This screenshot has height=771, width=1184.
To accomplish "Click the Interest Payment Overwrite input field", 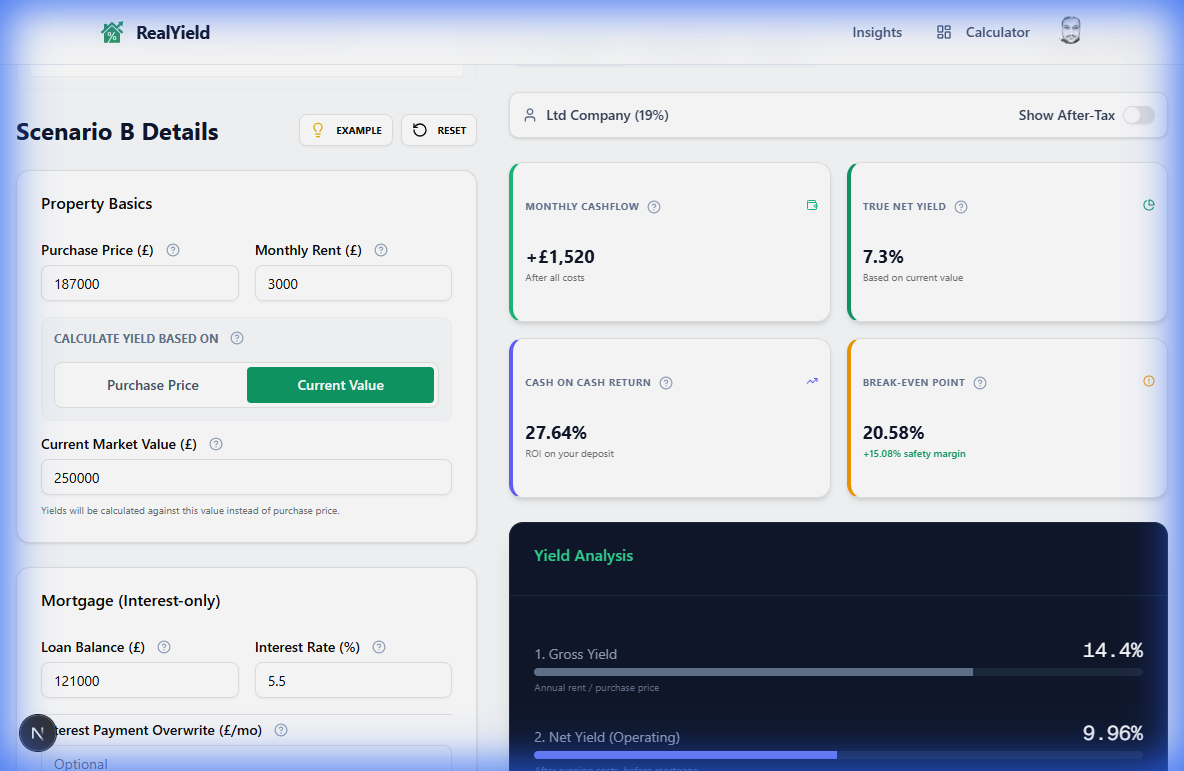I will 246,762.
